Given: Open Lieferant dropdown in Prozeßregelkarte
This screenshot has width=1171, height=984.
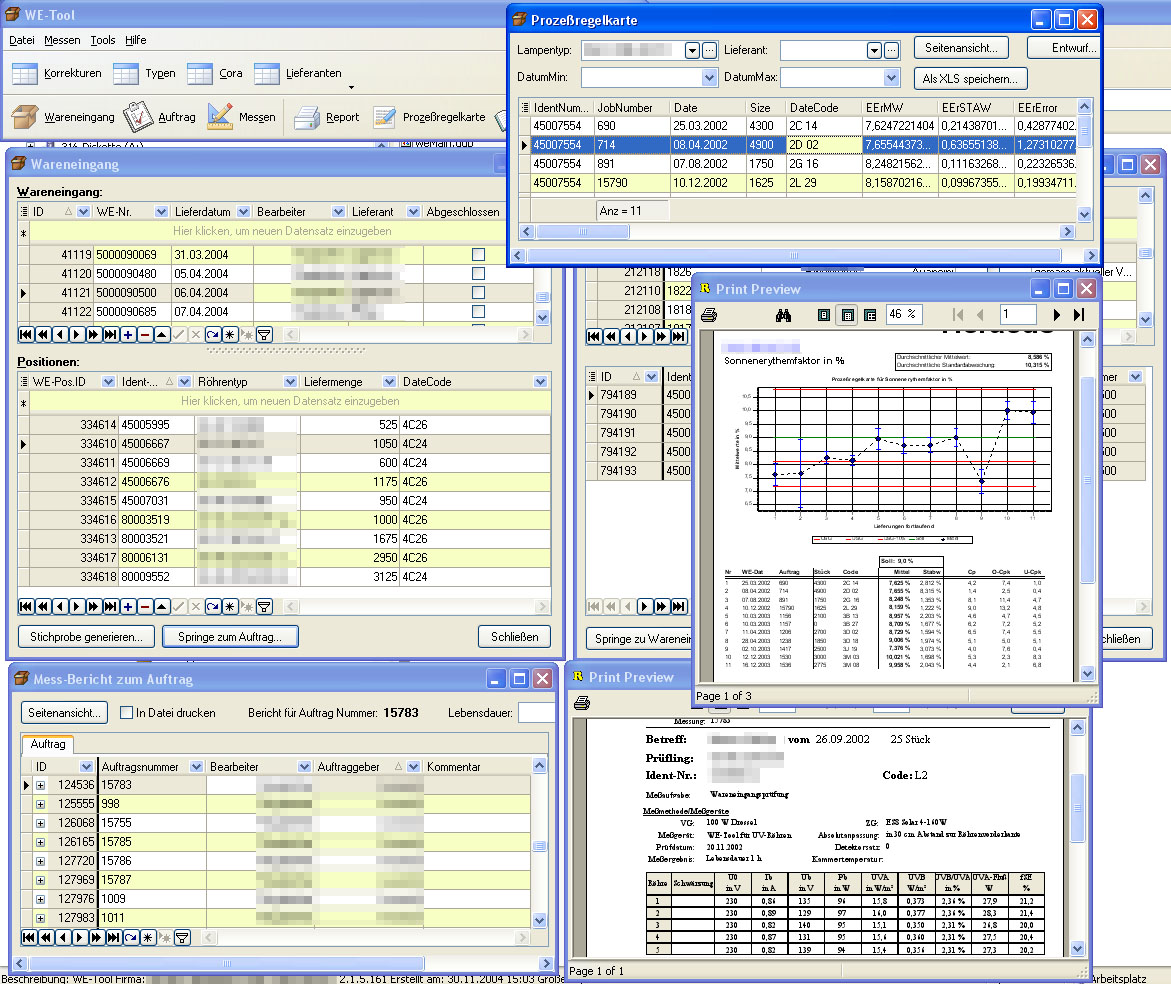Looking at the screenshot, I should point(874,51).
